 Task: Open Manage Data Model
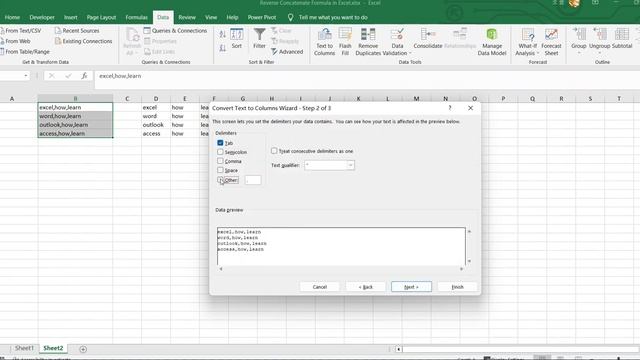(x=492, y=42)
